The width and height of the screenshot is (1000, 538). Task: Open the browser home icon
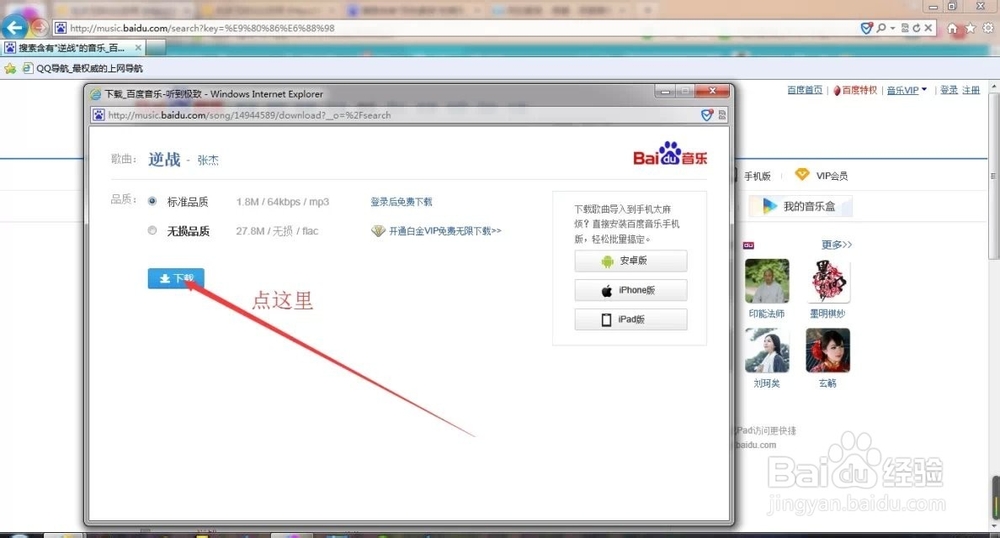(952, 28)
